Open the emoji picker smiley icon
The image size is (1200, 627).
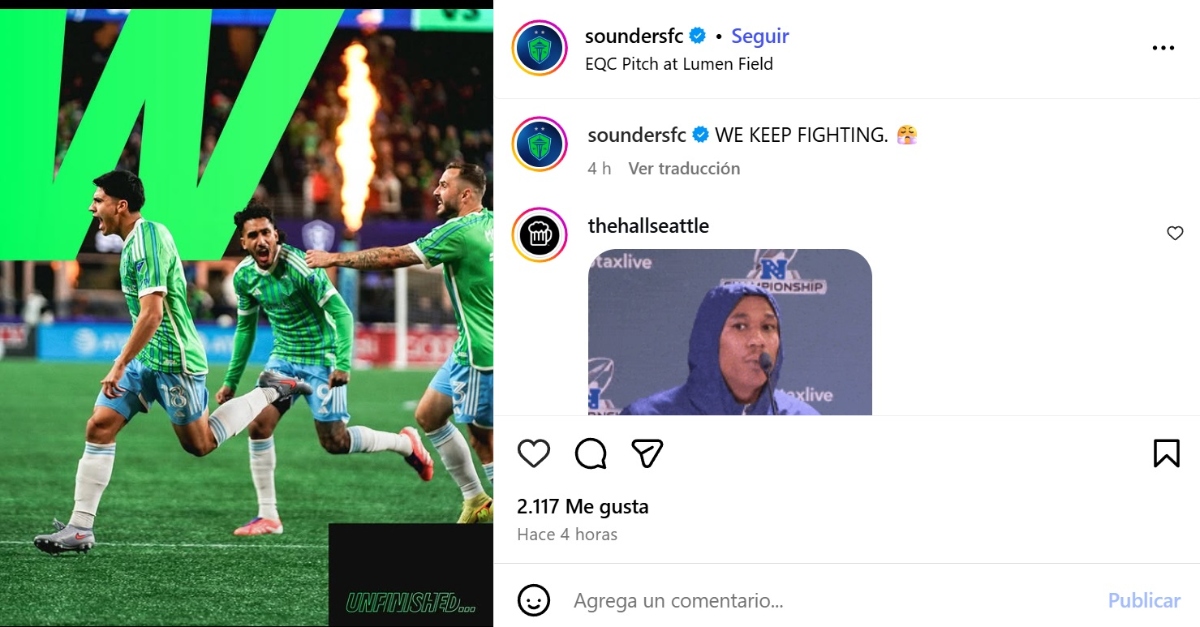[x=534, y=600]
